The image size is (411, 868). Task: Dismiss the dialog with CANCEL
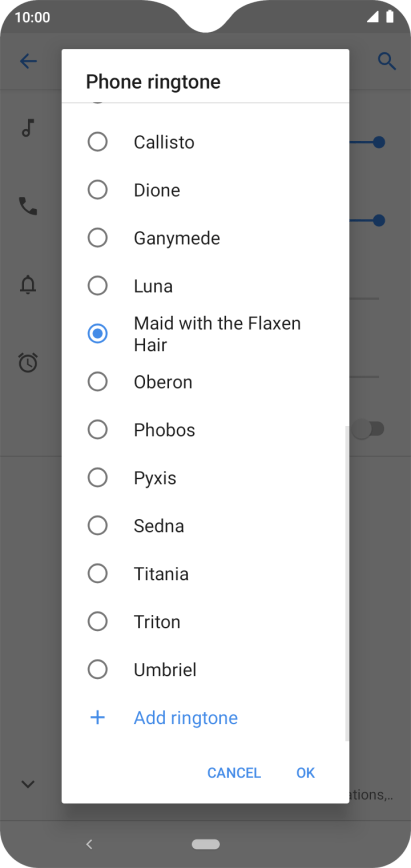(234, 773)
